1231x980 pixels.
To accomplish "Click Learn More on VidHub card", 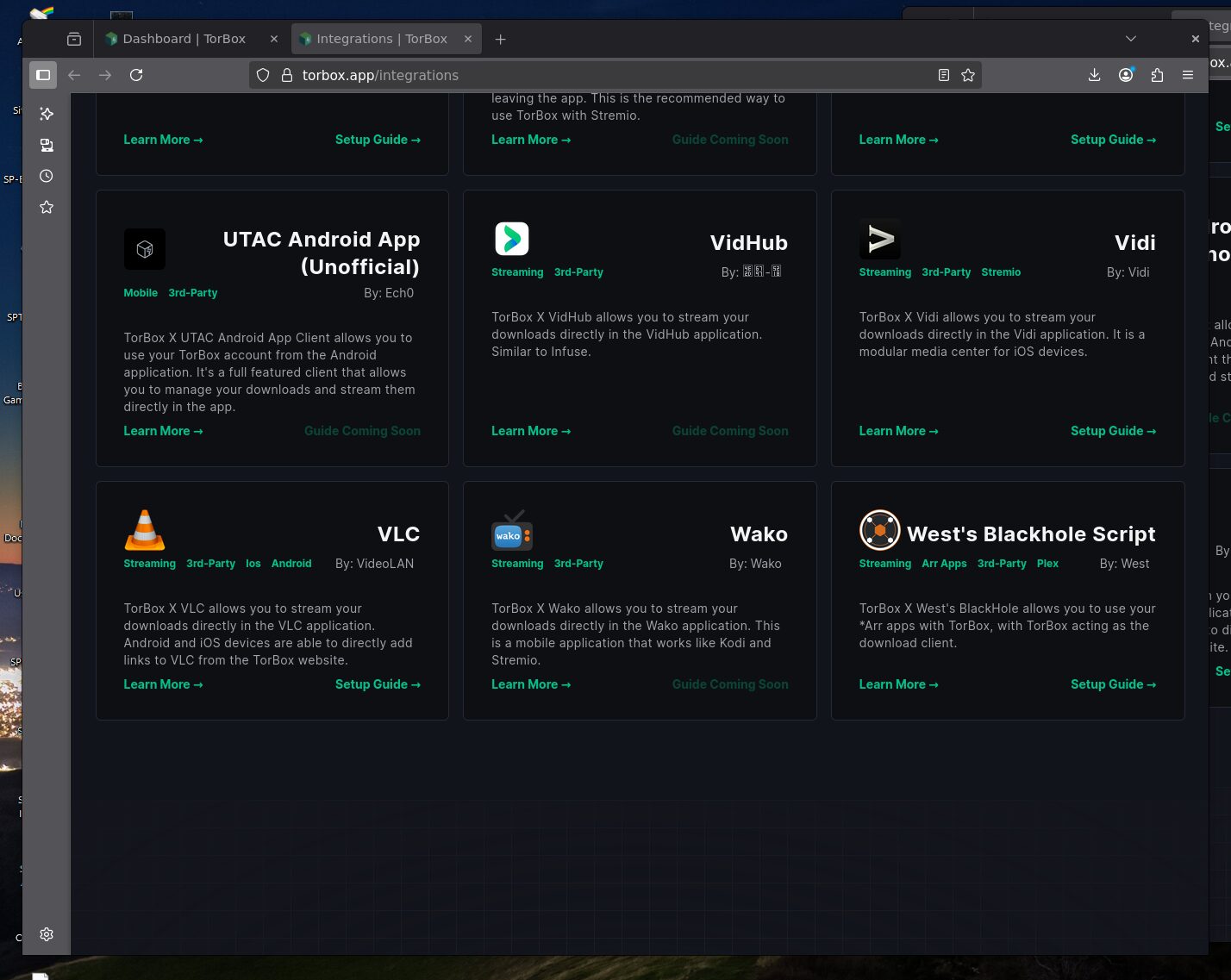I will pyautogui.click(x=531, y=431).
